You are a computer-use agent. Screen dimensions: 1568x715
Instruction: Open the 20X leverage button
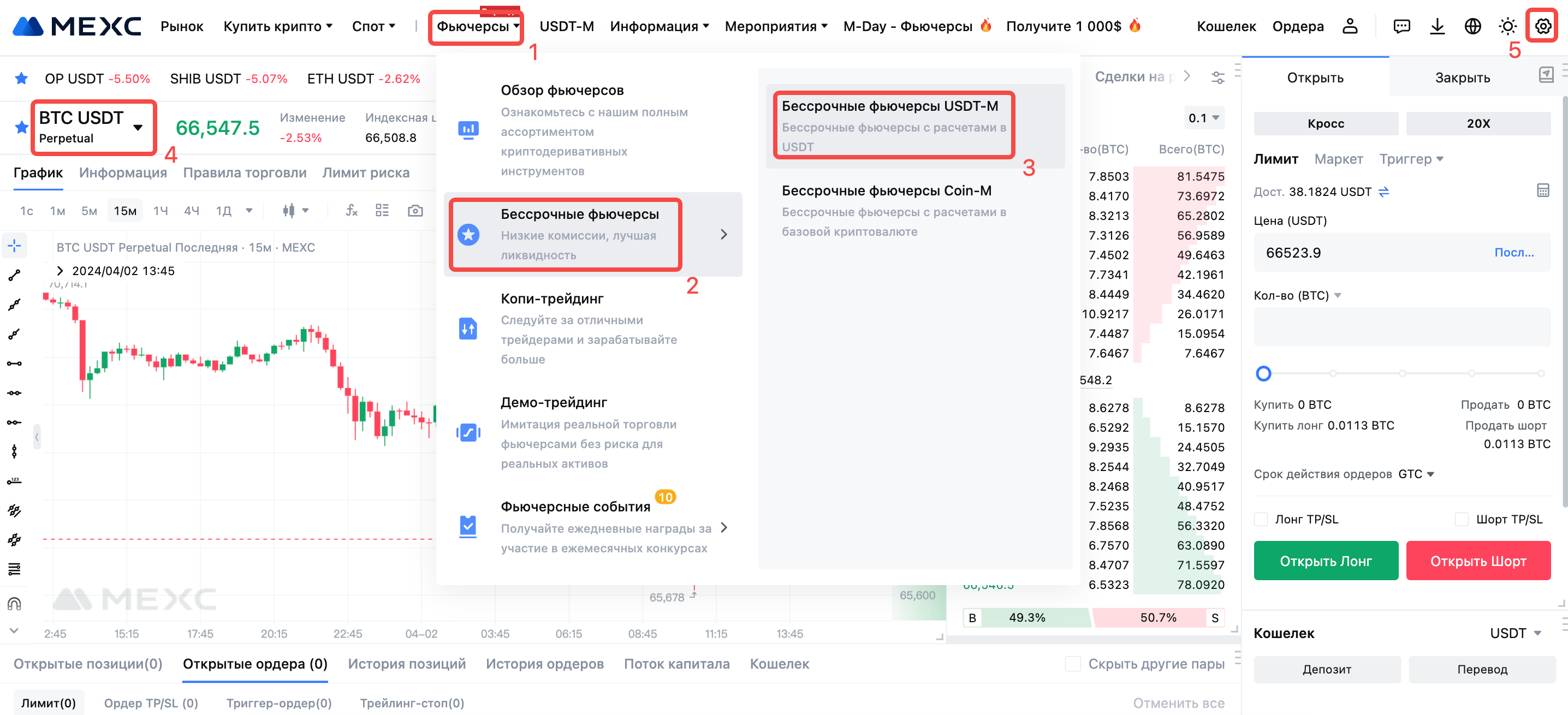pos(1478,123)
